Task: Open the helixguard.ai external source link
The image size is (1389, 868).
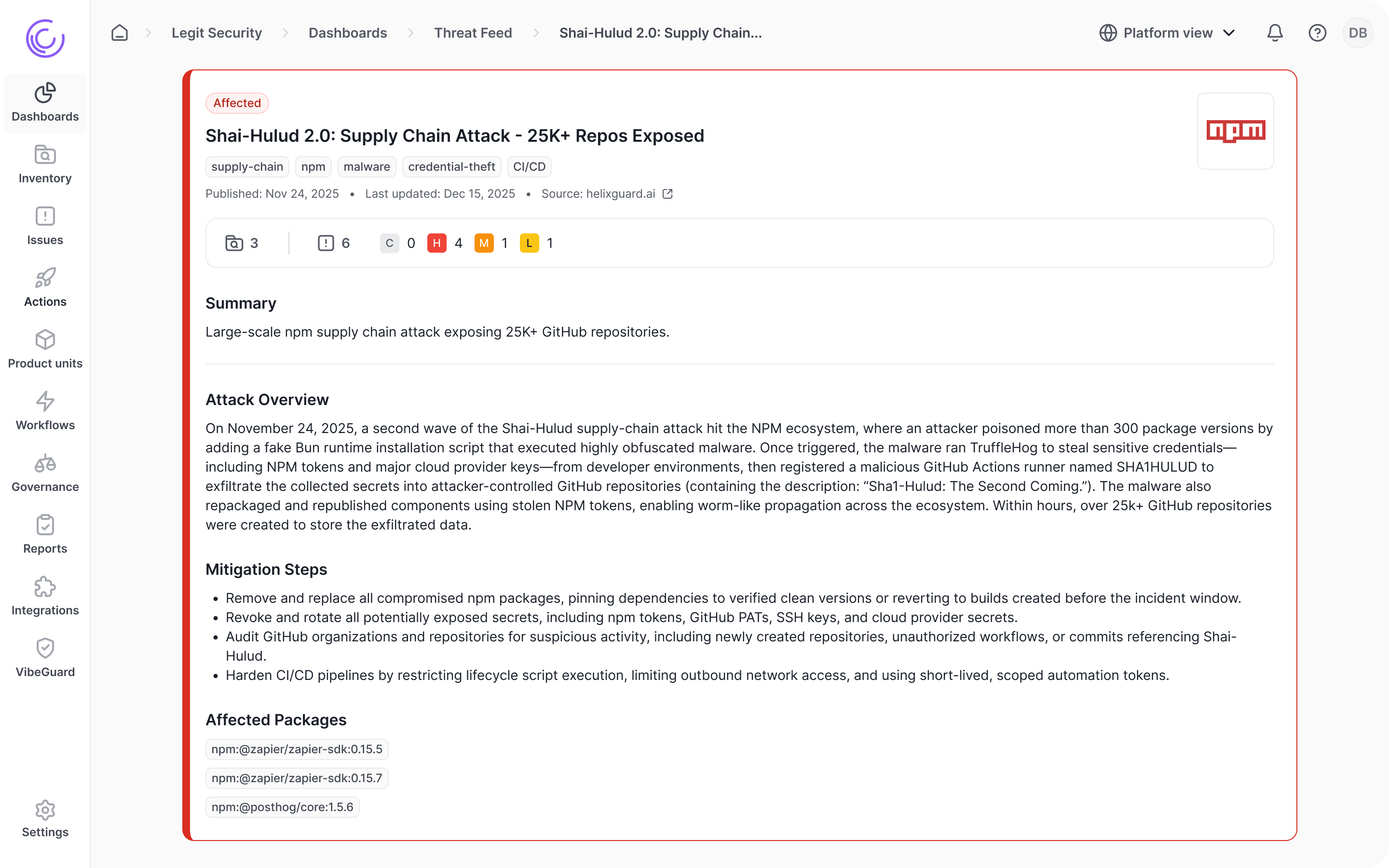Action: 667,194
